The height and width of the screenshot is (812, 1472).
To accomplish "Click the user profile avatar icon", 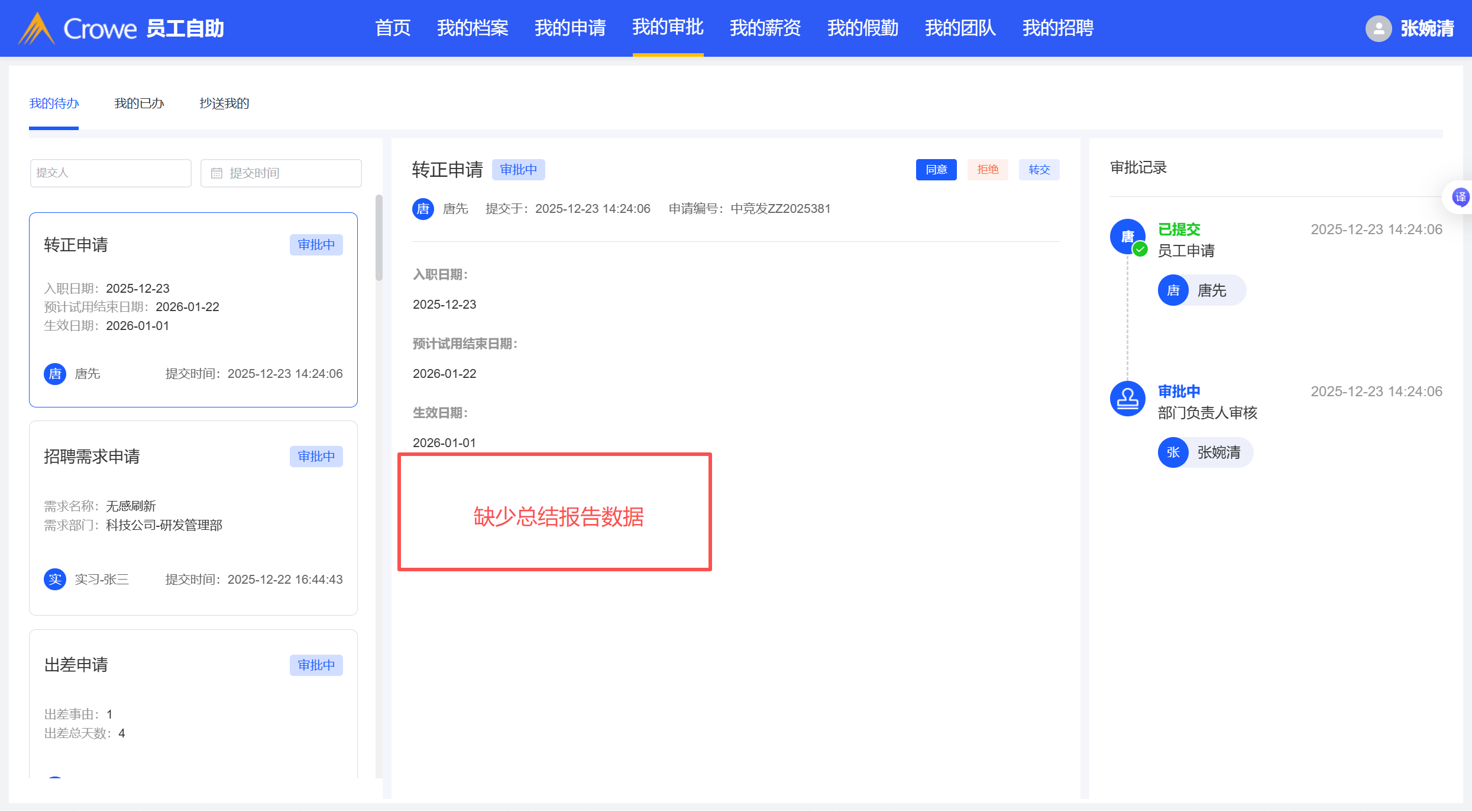I will 1378,28.
